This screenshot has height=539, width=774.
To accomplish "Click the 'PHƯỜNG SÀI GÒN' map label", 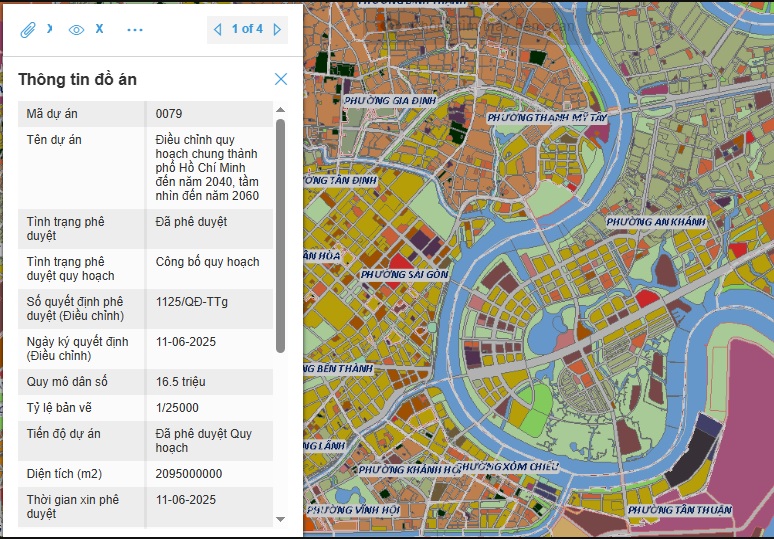I will coord(404,274).
